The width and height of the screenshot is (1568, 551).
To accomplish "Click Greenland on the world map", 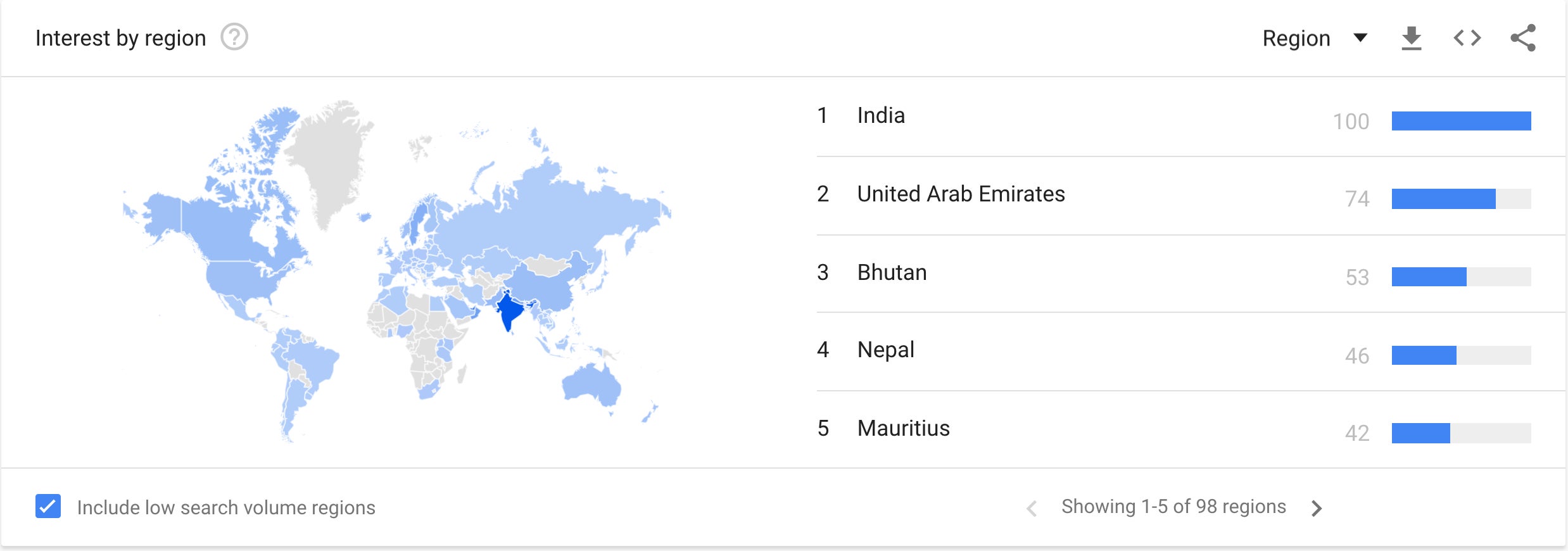I will click(x=329, y=158).
